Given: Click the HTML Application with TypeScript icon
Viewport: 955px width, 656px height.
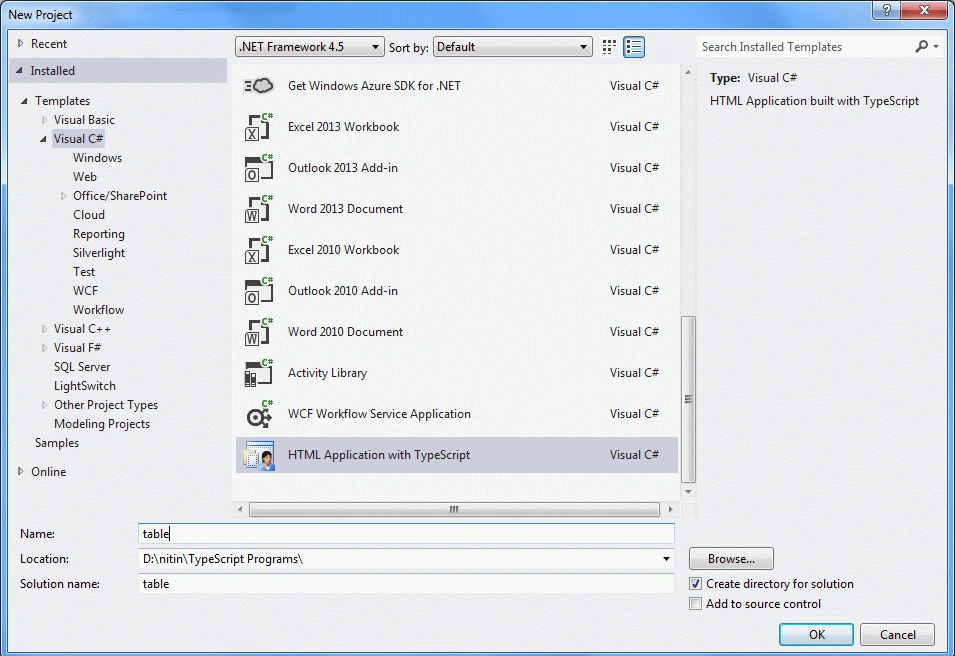Looking at the screenshot, I should pyautogui.click(x=259, y=455).
